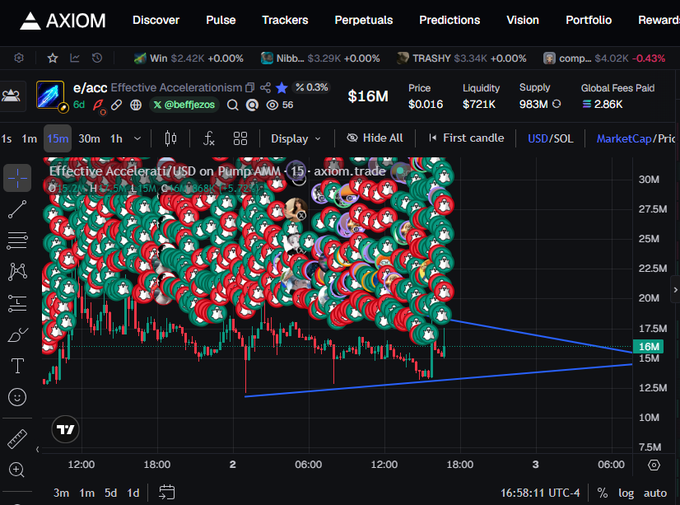
Task: Select the horizontal lines Fibonacci tool
Action: (x=17, y=240)
